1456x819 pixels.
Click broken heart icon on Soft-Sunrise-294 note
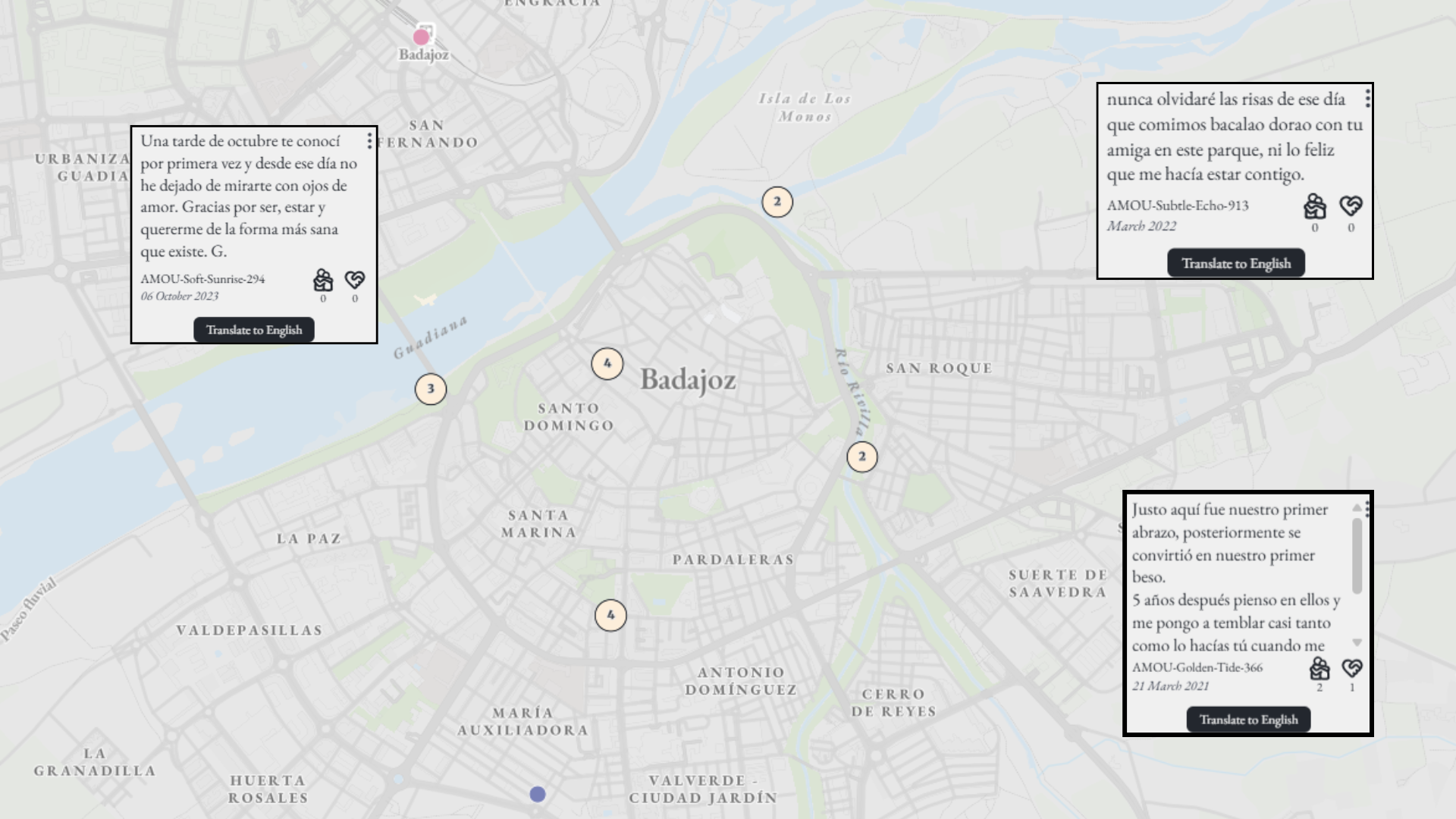(355, 281)
